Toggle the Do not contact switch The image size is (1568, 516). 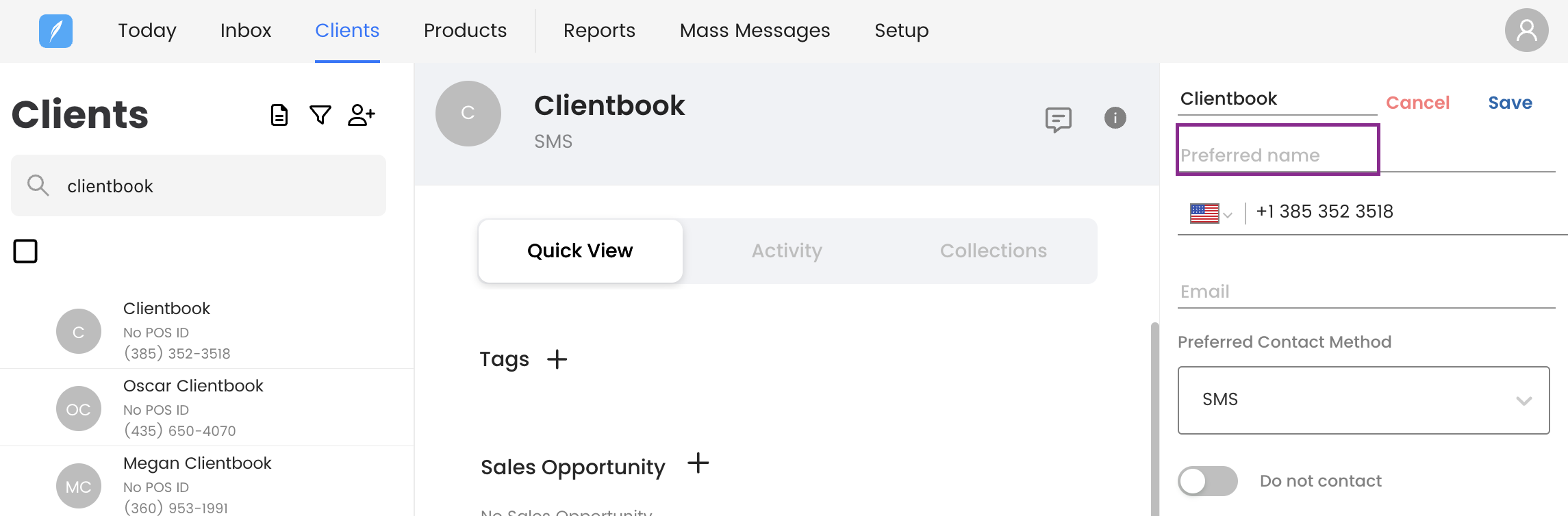[1207, 481]
